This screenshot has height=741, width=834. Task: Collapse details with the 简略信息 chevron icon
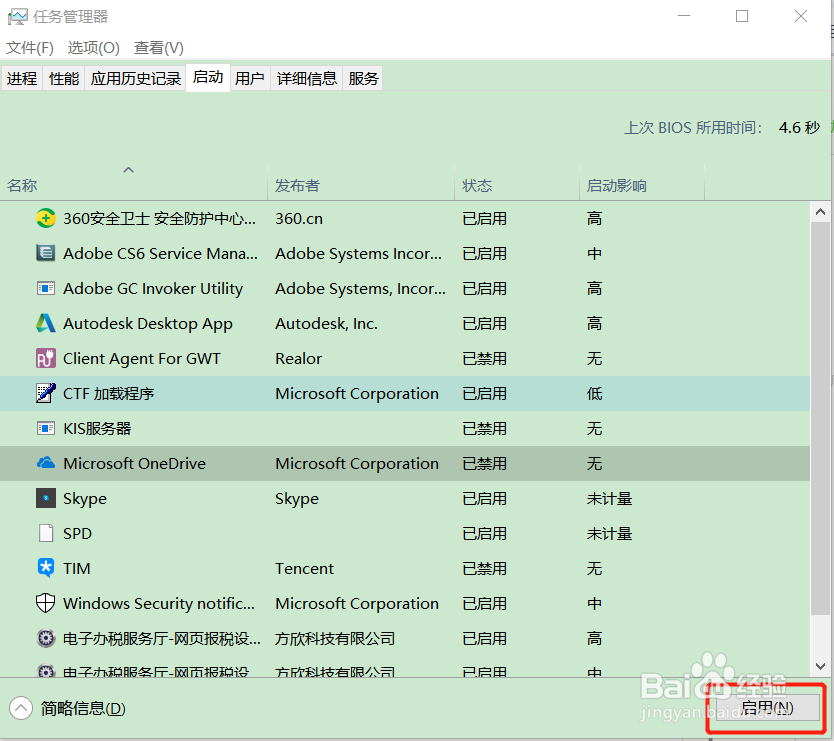pos(21,708)
